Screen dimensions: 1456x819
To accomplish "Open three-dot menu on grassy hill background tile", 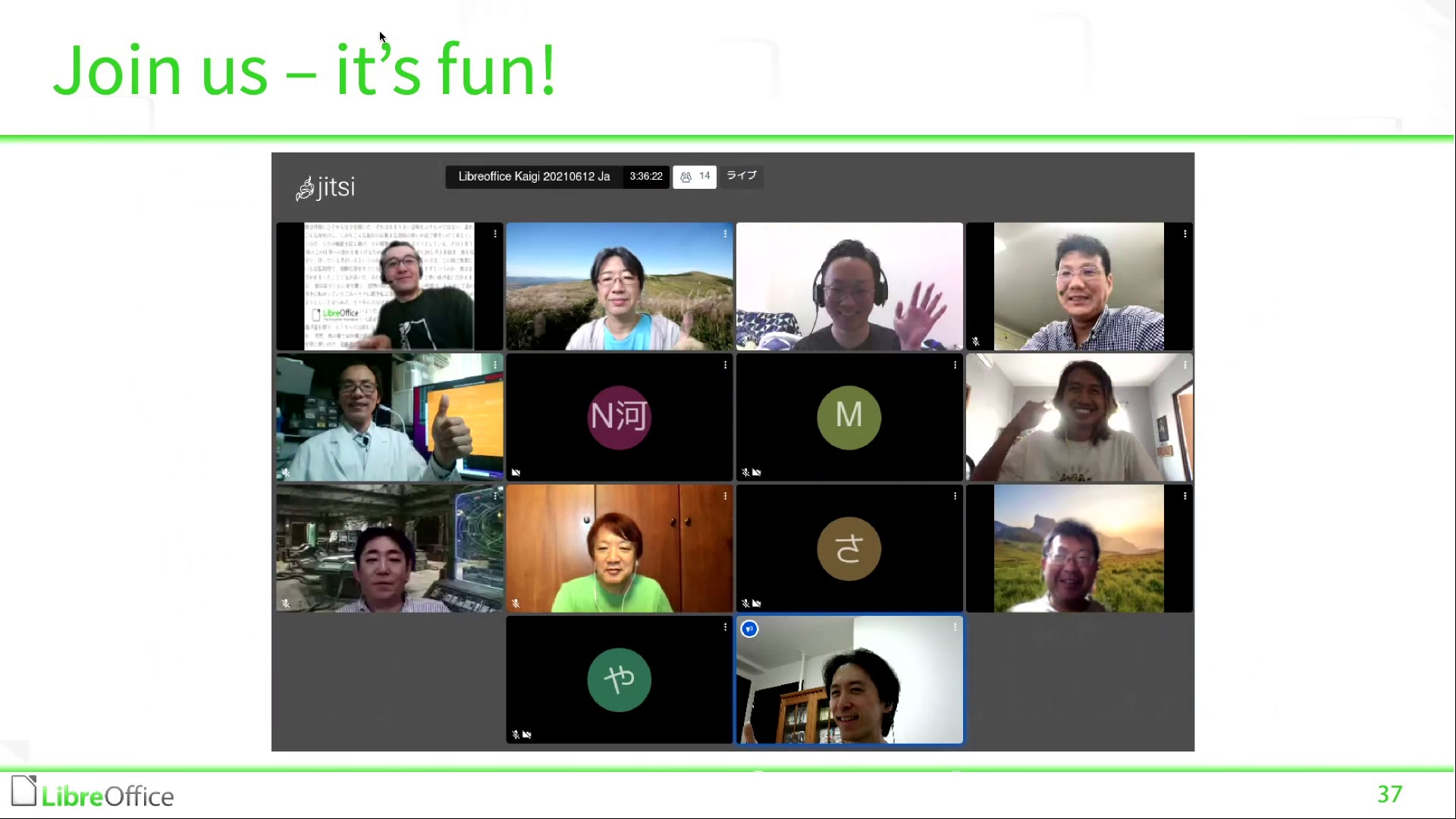I will 725,234.
